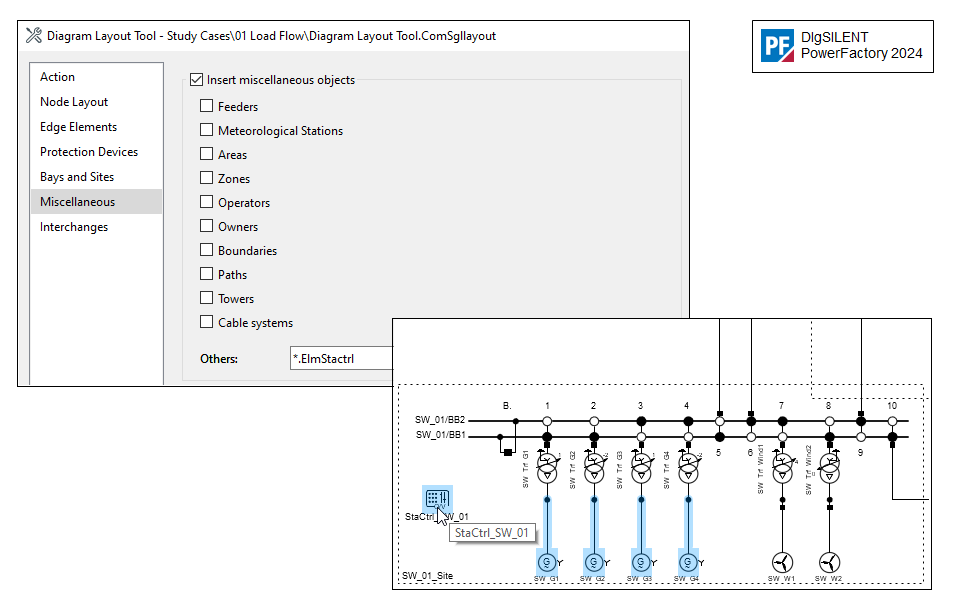Click the SW_Trf_G1 transformer symbol

(x=546, y=468)
